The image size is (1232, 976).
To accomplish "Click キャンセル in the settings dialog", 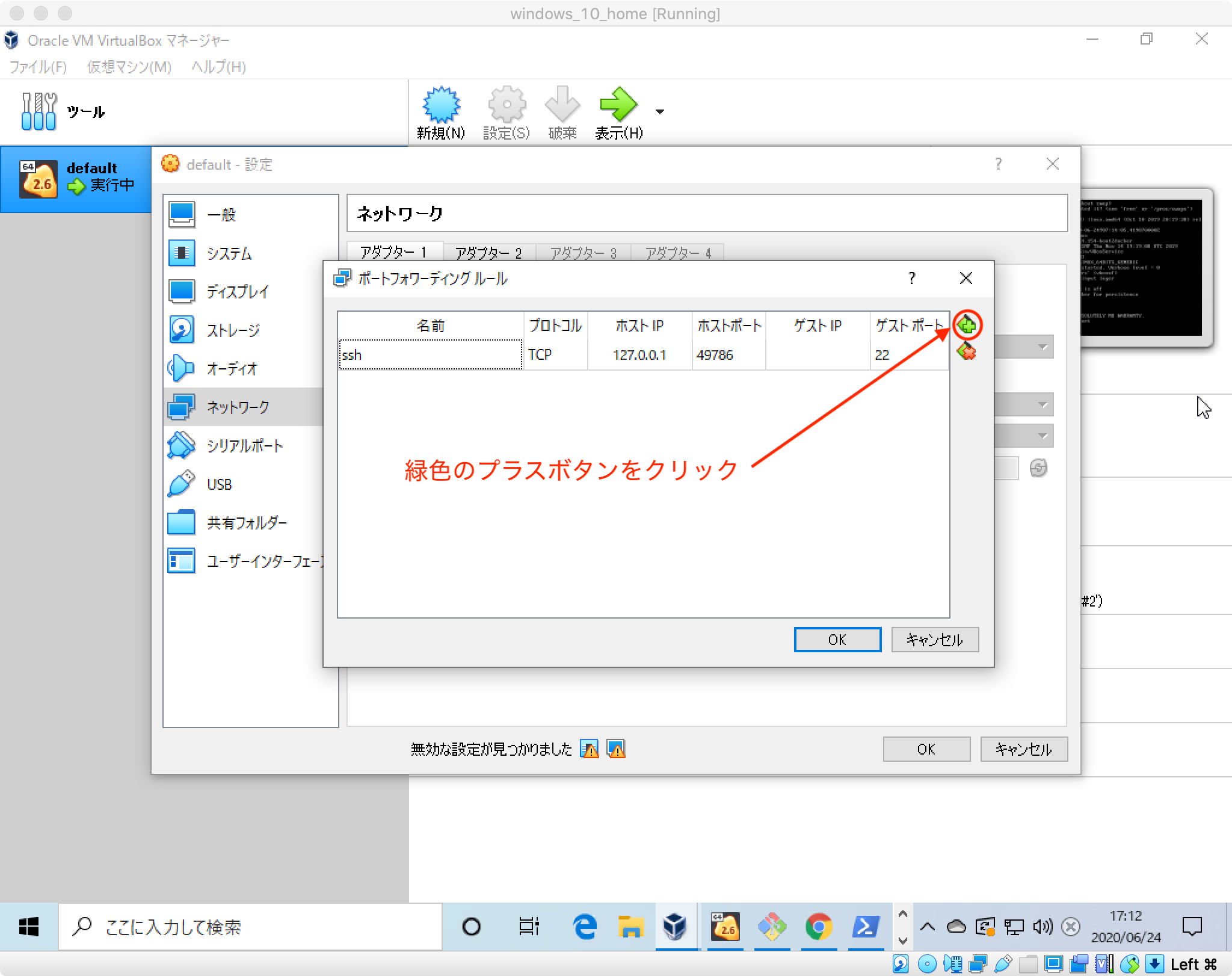I will (x=1023, y=749).
